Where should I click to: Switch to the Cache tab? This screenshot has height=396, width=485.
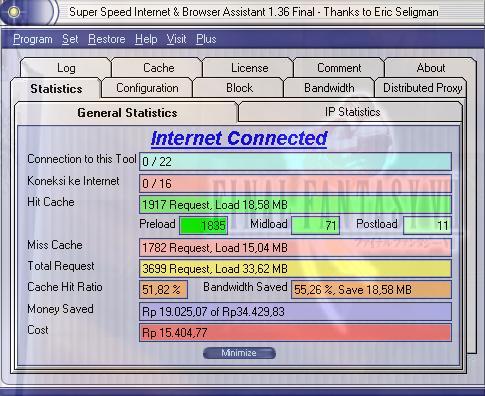pos(158,68)
